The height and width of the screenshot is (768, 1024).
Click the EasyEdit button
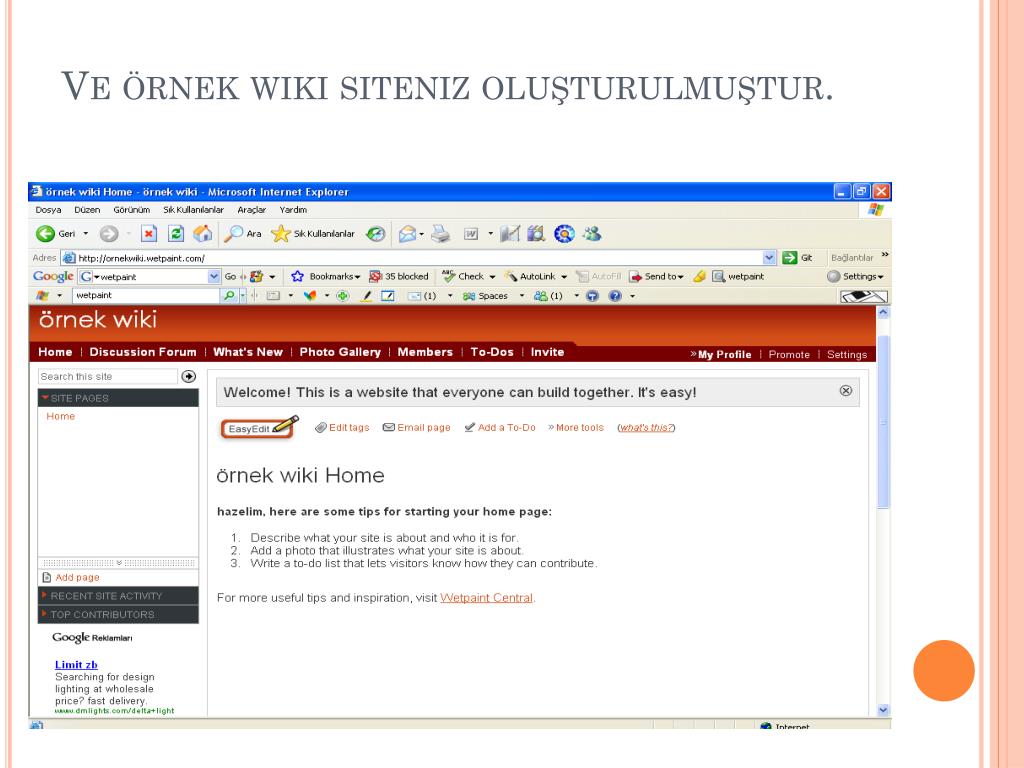(x=259, y=428)
